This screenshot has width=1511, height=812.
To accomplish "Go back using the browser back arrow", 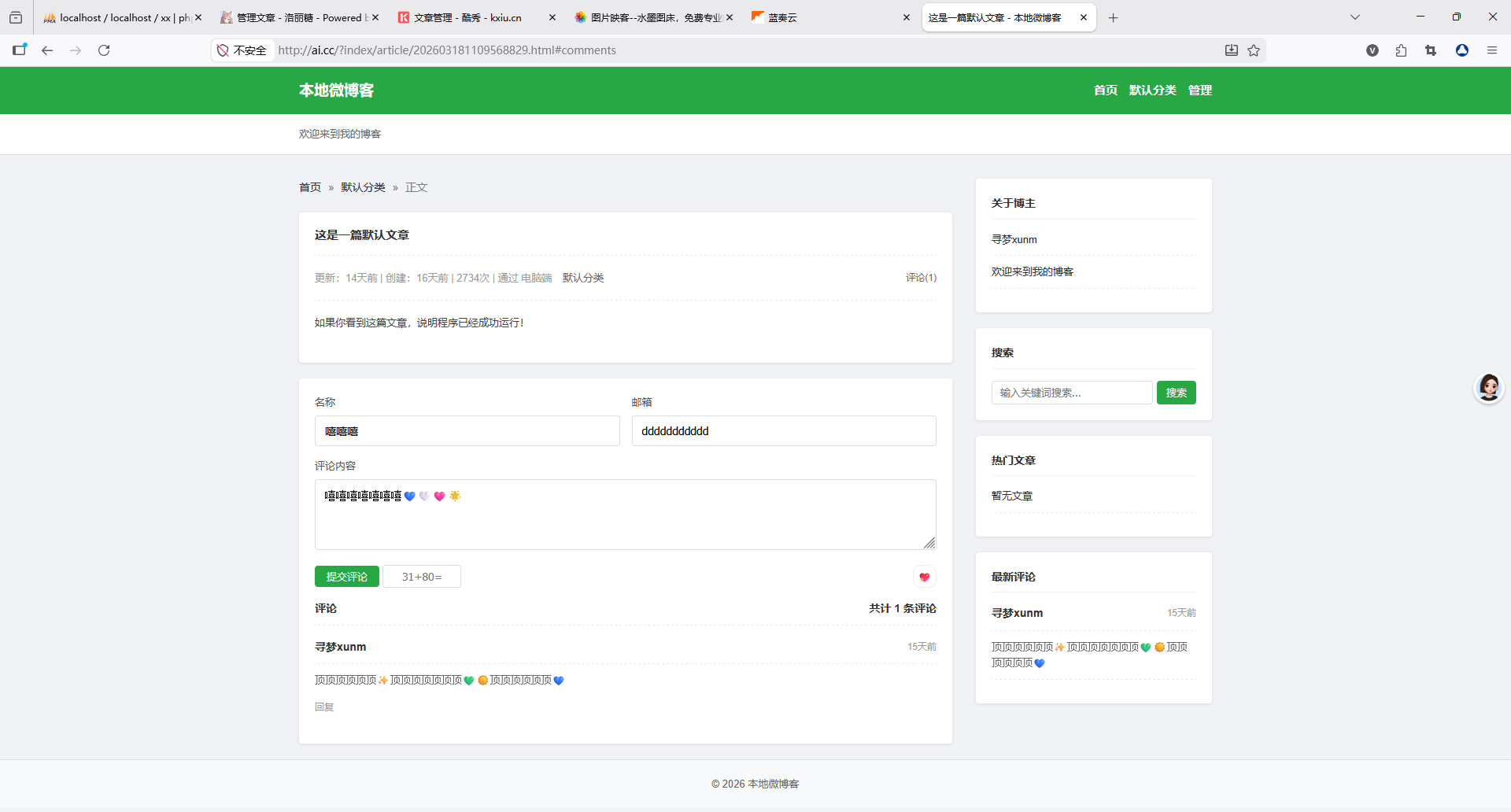I will [47, 50].
